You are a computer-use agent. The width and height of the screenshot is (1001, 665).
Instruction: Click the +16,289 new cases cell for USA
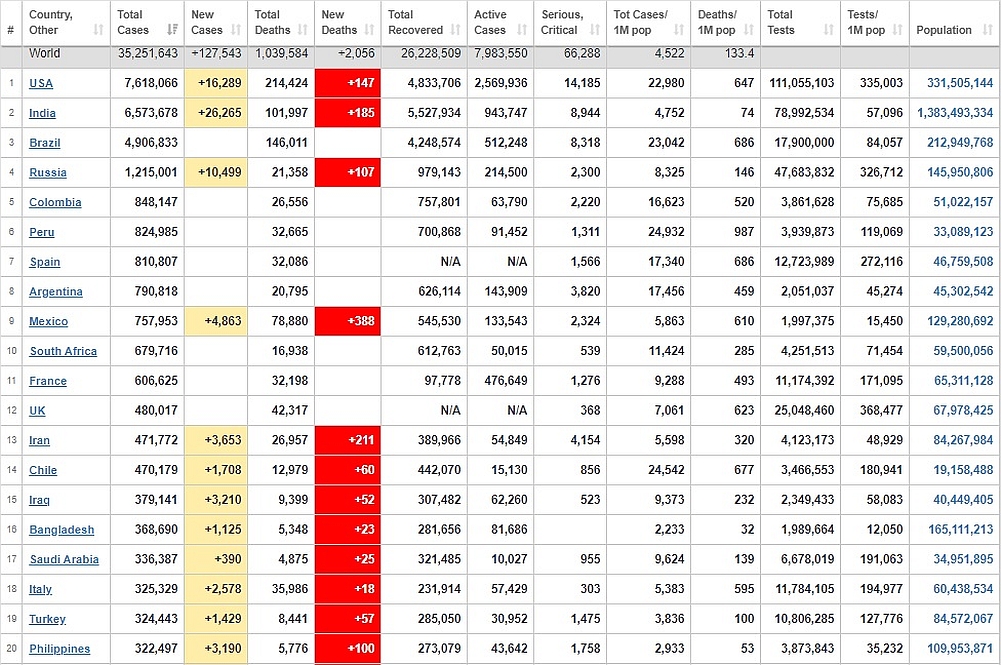click(x=216, y=83)
